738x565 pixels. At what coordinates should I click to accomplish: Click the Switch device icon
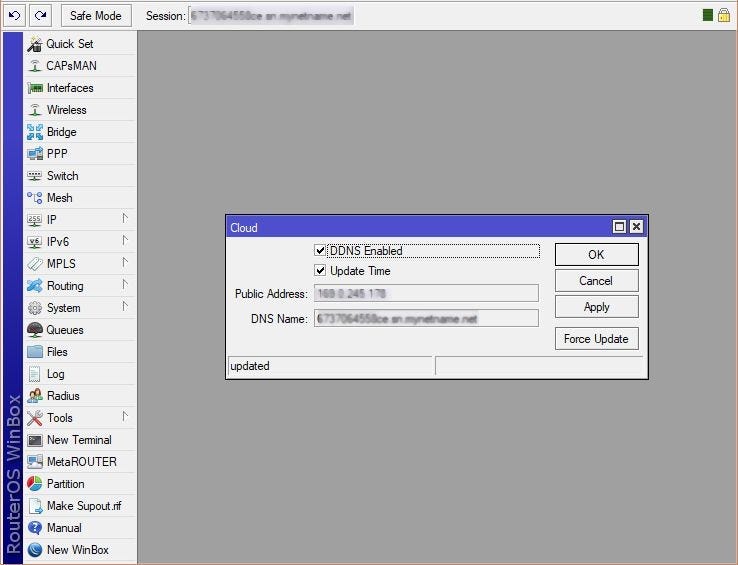(x=35, y=176)
